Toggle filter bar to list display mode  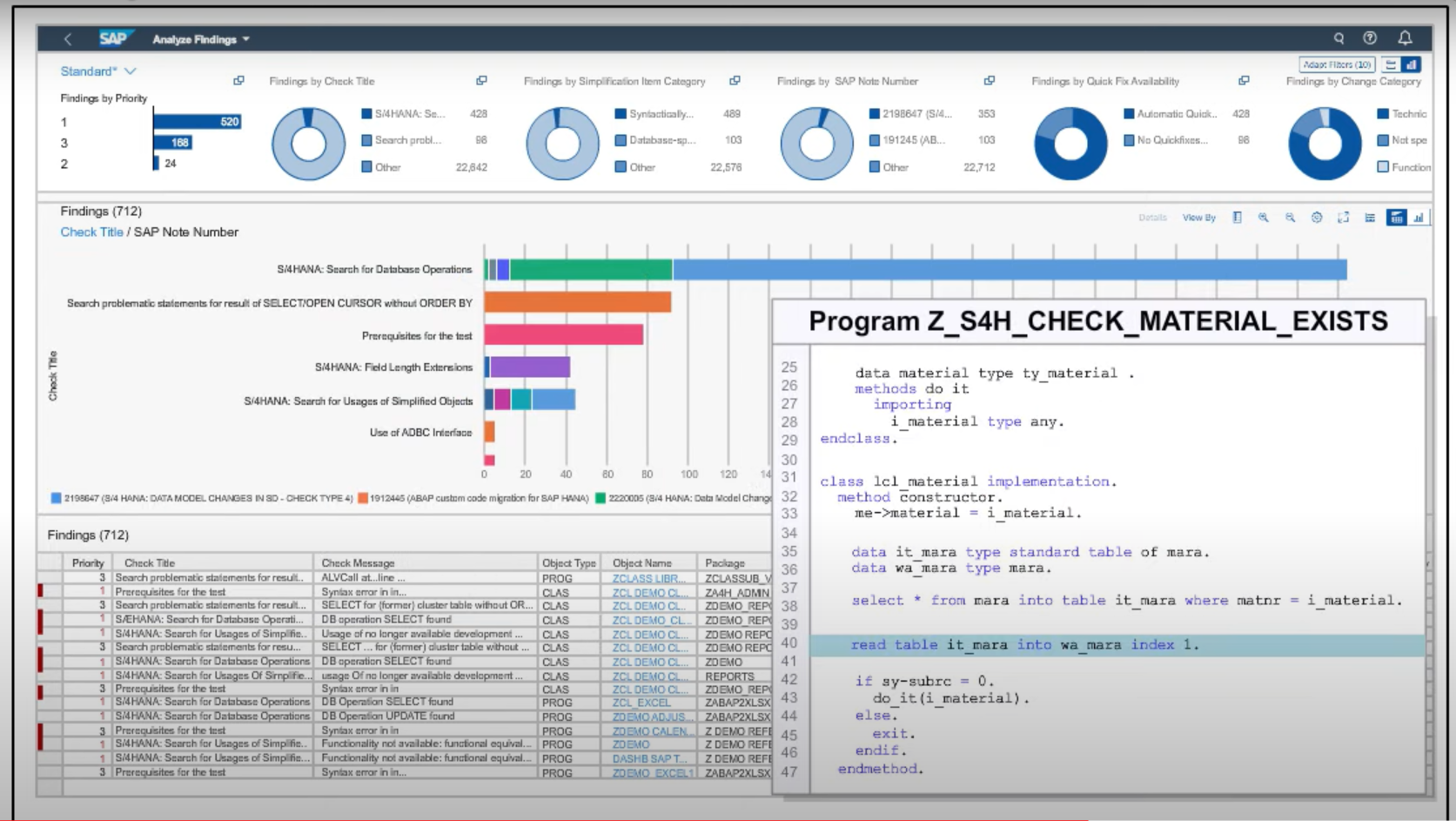click(x=1391, y=64)
